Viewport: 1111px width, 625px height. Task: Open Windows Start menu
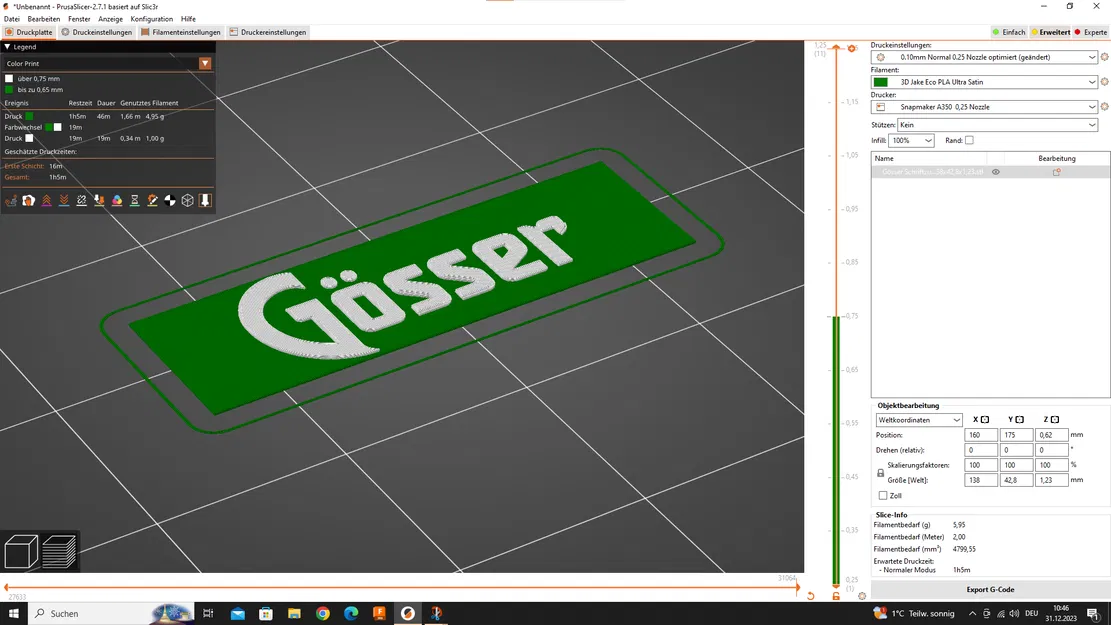pos(13,614)
